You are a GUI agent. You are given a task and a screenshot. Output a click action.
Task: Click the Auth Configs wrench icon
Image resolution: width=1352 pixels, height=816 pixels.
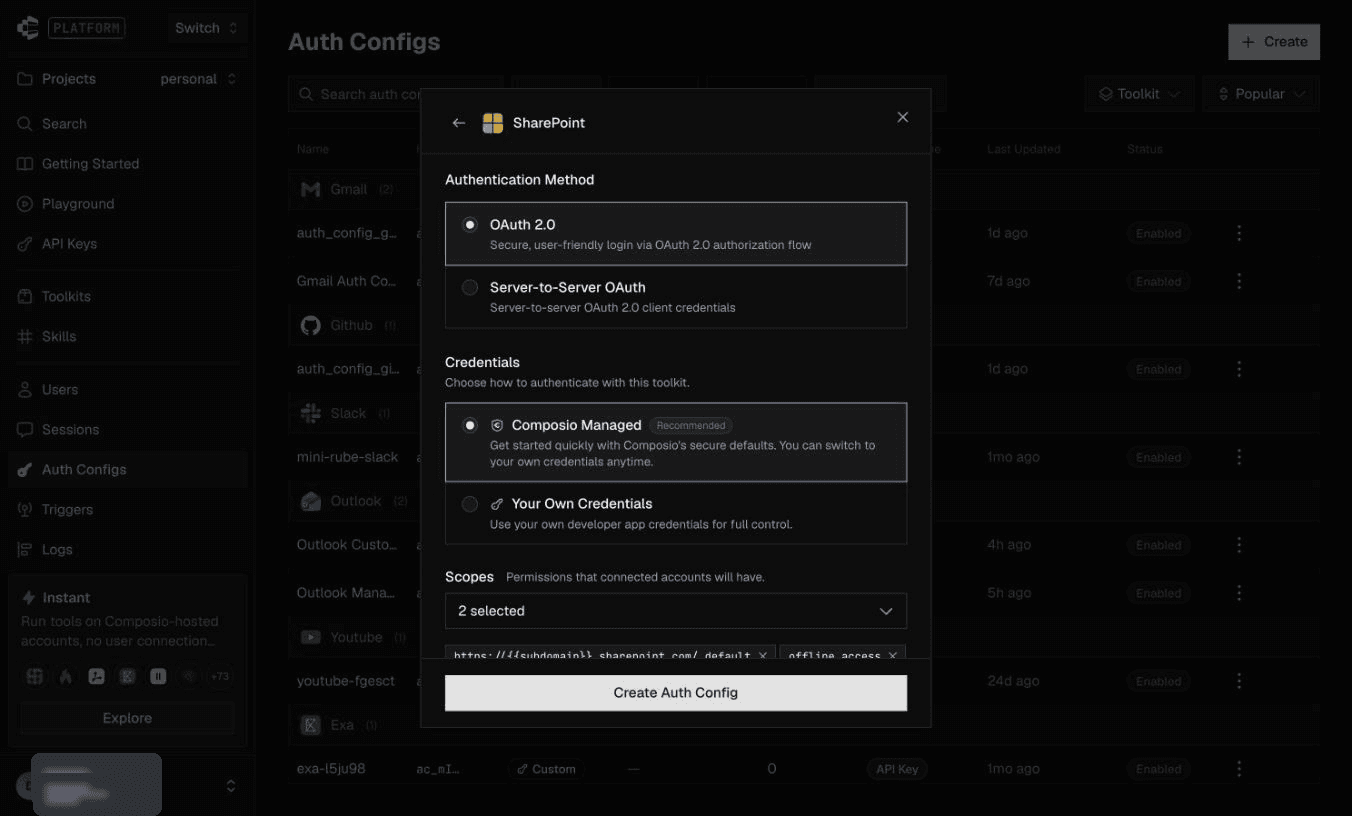pos(25,470)
